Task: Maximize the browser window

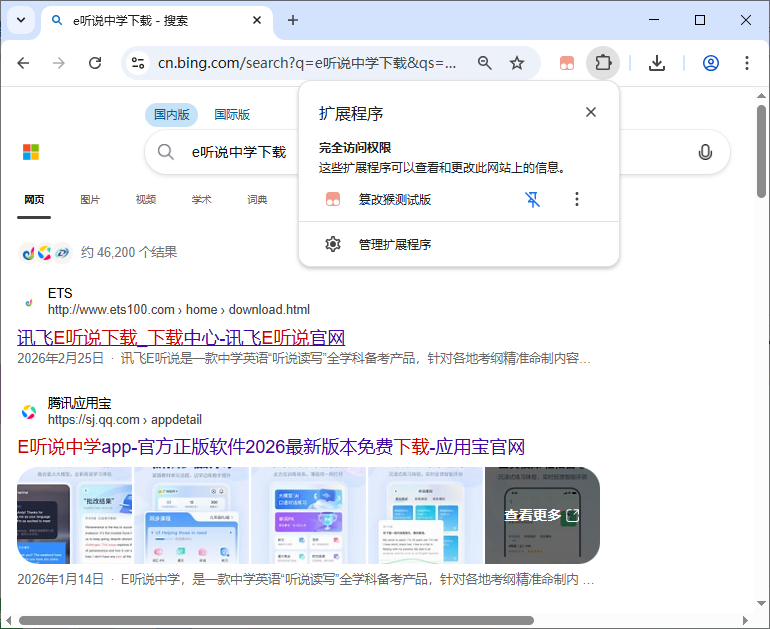Action: pyautogui.click(x=700, y=20)
